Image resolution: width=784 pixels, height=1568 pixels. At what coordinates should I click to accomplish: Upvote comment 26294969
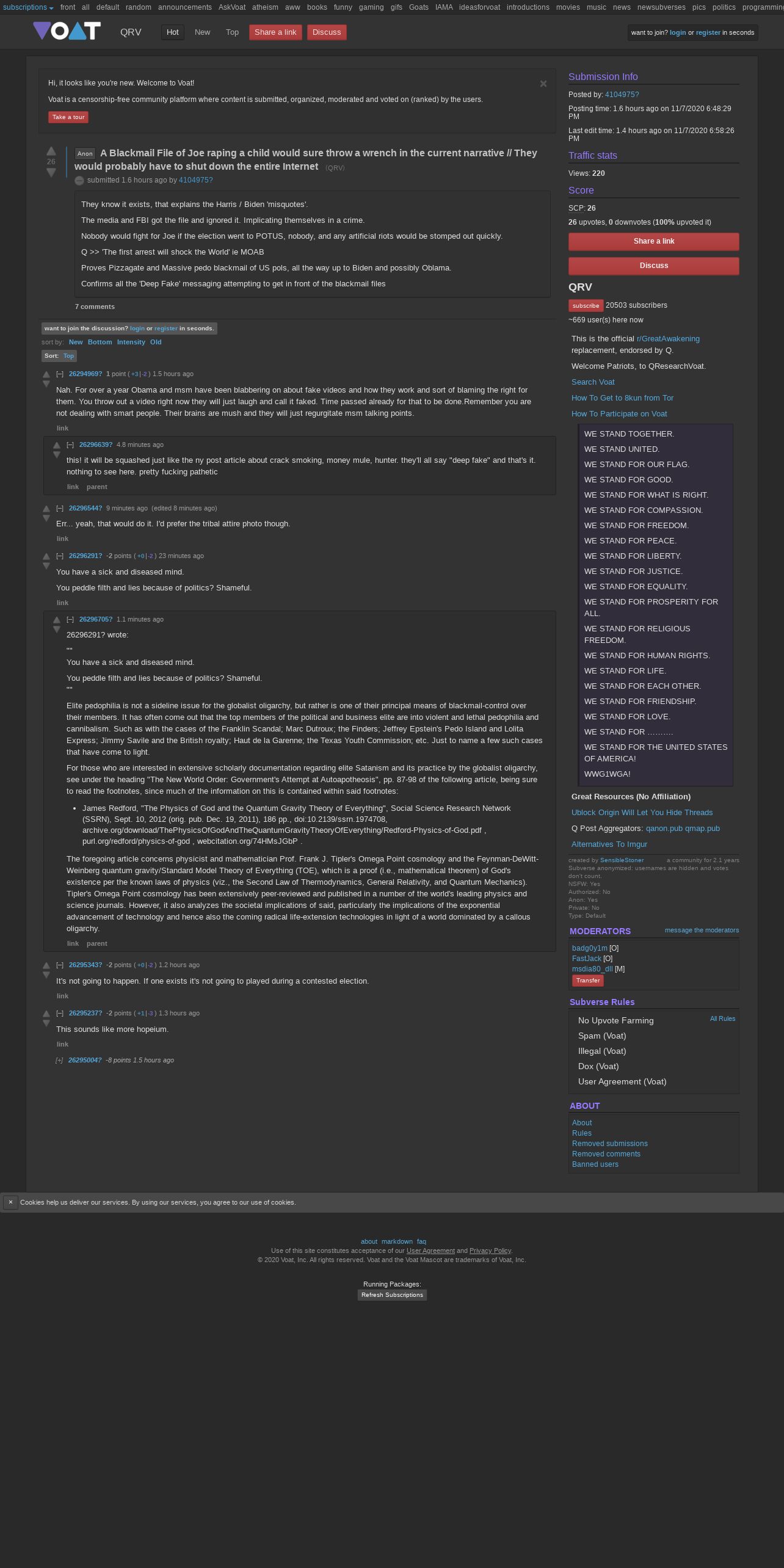[x=46, y=374]
